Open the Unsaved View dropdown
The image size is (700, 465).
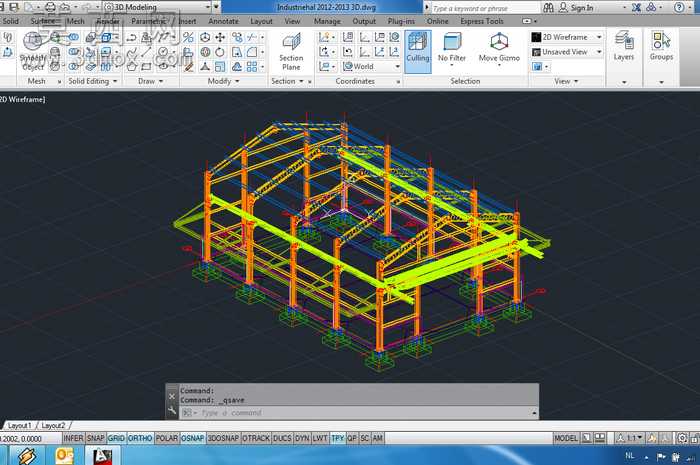pos(567,52)
